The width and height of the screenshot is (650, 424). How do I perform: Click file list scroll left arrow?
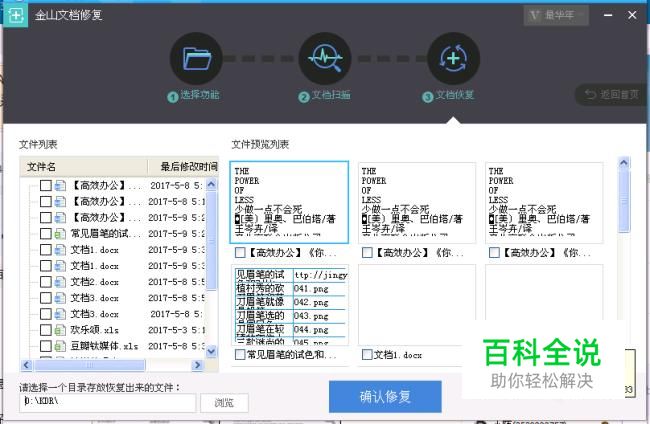click(27, 365)
